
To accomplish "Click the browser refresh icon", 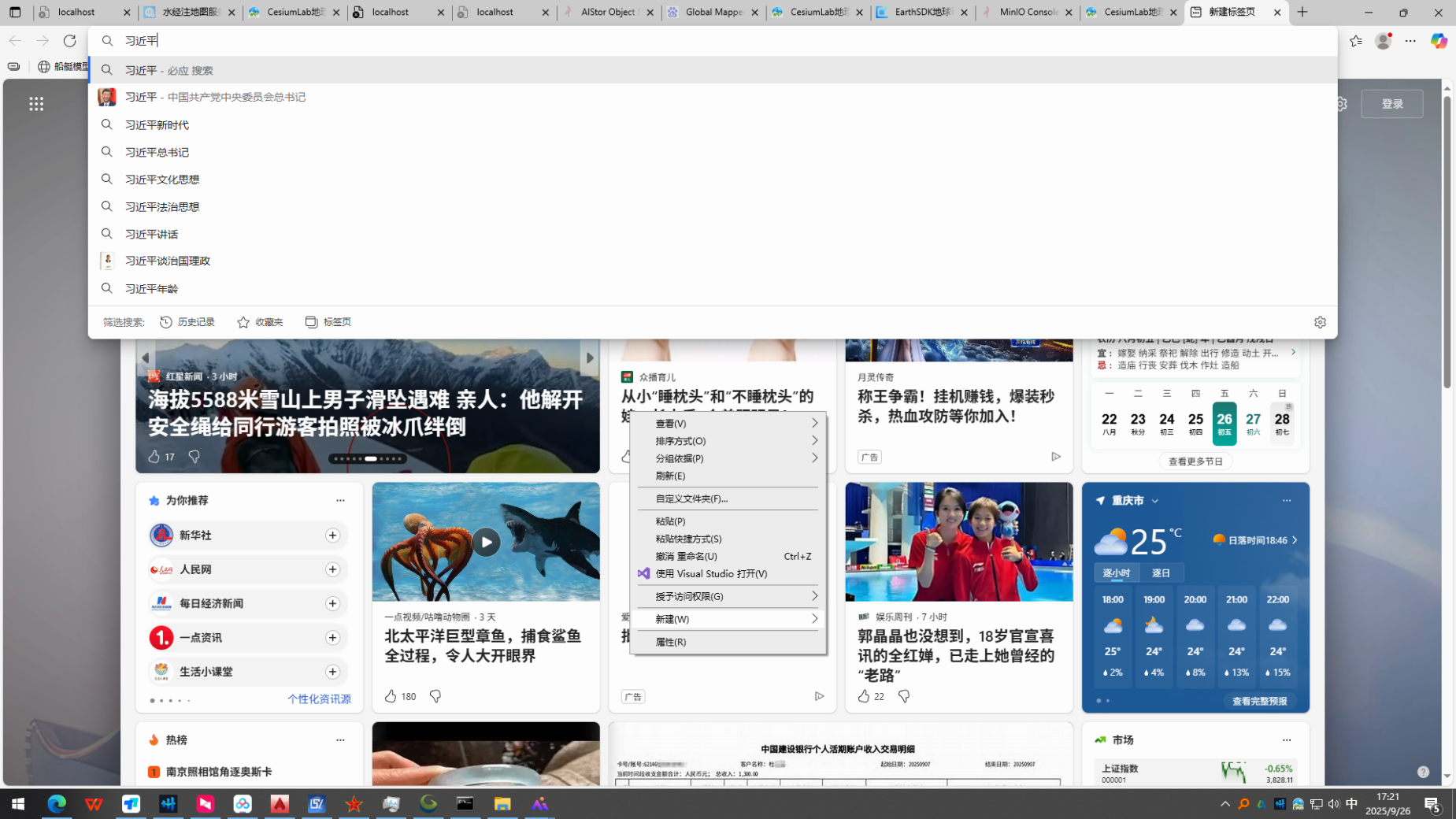I will (x=70, y=41).
